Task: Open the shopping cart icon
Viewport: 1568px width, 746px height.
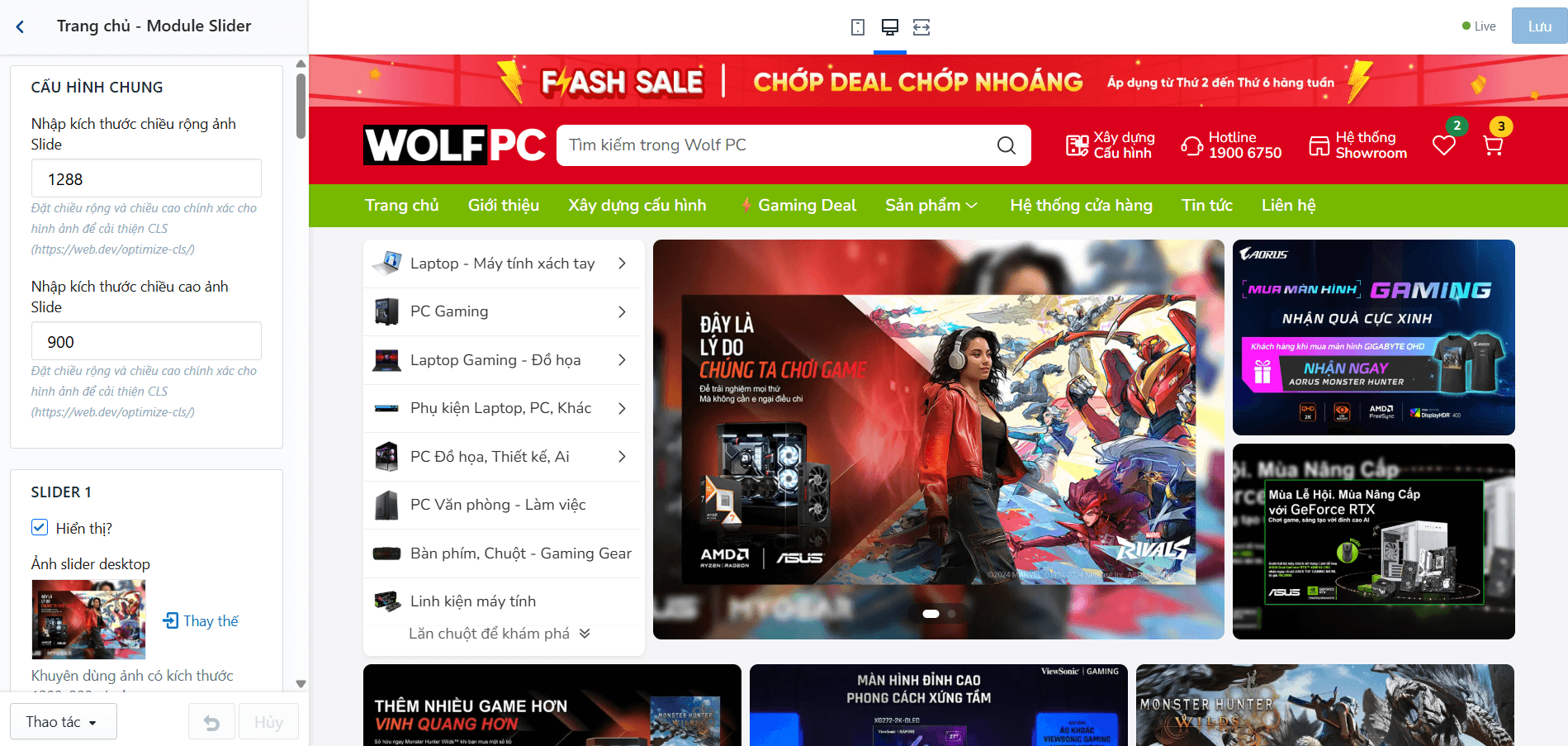Action: (x=1493, y=146)
